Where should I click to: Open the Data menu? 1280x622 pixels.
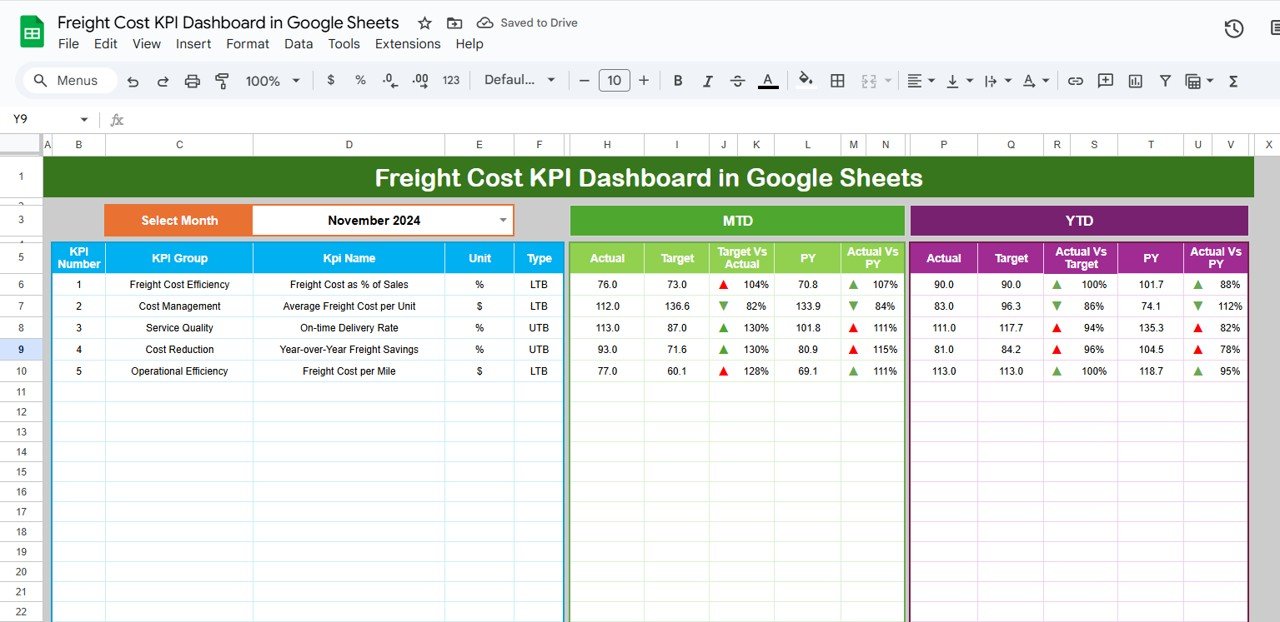pyautogui.click(x=298, y=44)
